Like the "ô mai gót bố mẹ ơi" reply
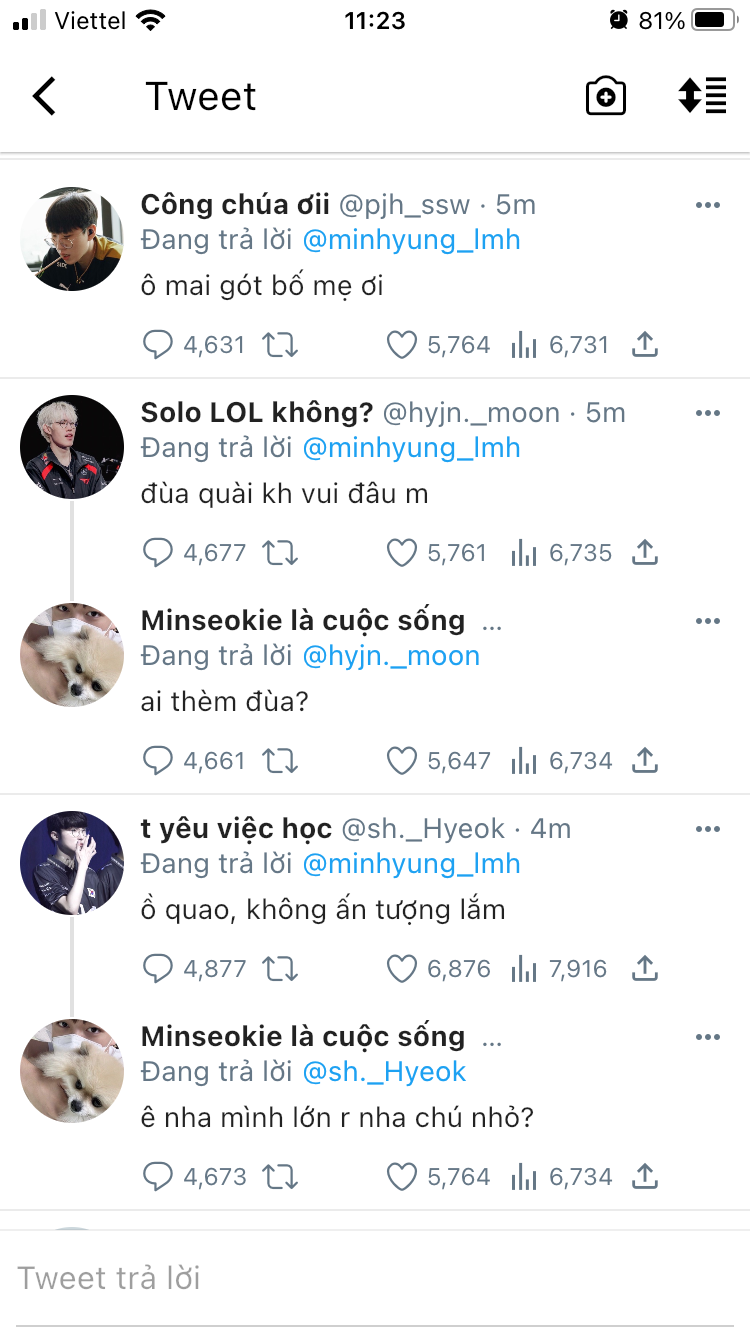The image size is (750, 1334). click(x=401, y=345)
